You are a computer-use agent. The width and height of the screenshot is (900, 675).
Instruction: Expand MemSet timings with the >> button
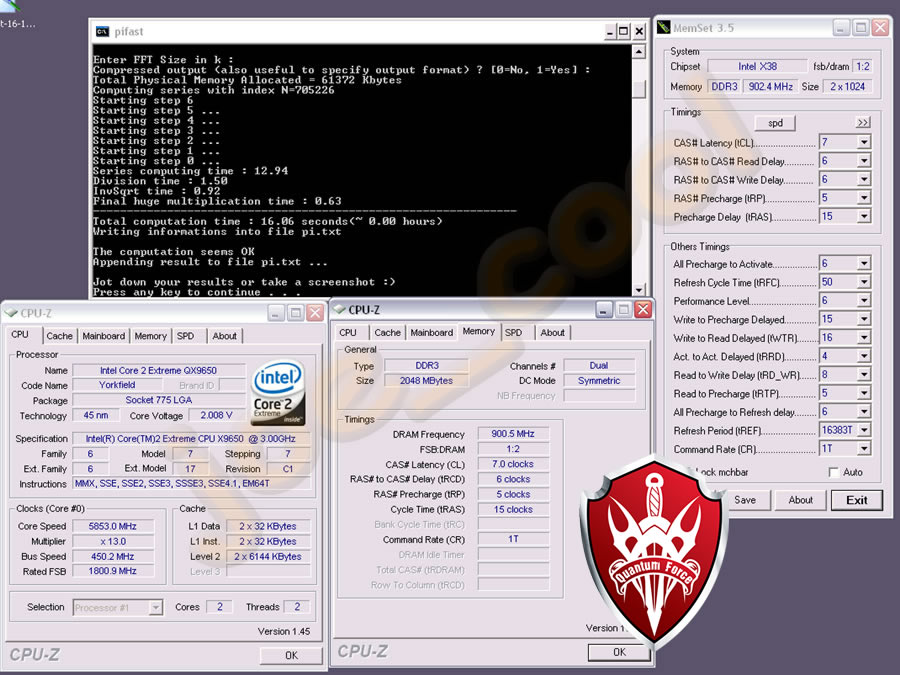tap(863, 122)
